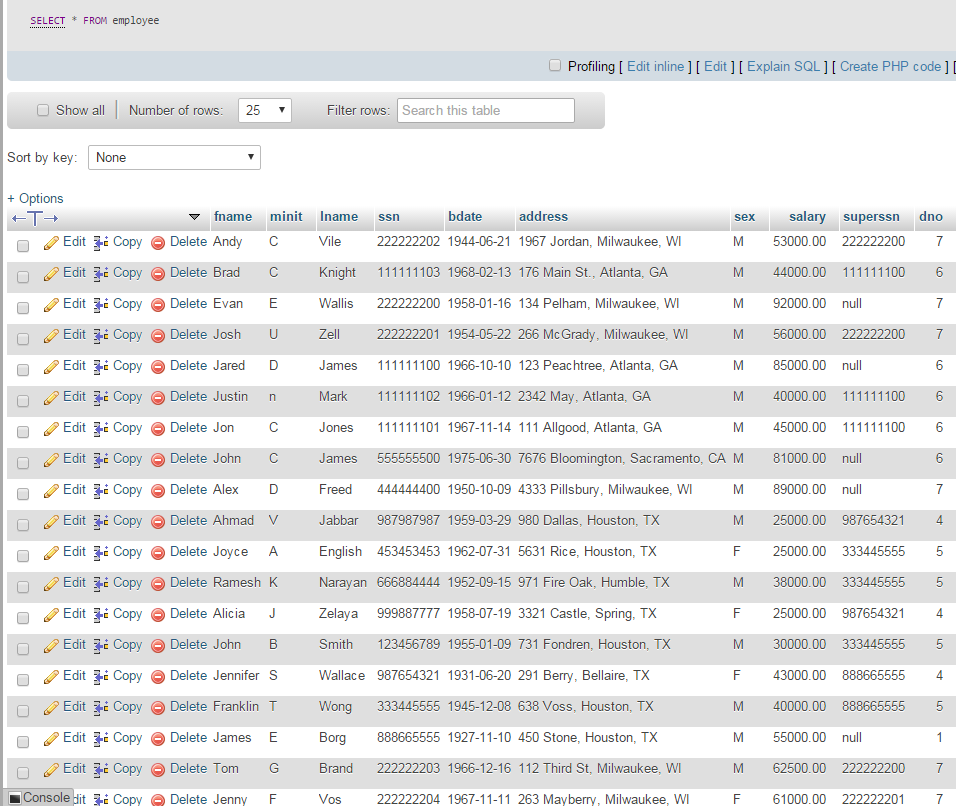The height and width of the screenshot is (806, 956).
Task: Focus the Filter rows search field
Action: tap(486, 110)
